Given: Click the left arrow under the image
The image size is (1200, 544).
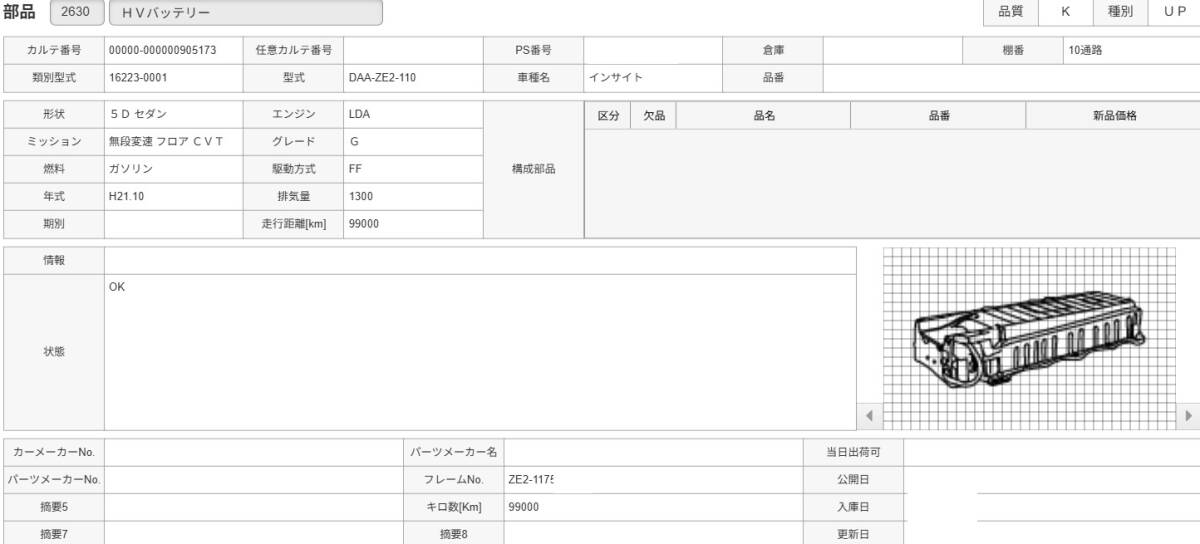Looking at the screenshot, I should [x=868, y=415].
